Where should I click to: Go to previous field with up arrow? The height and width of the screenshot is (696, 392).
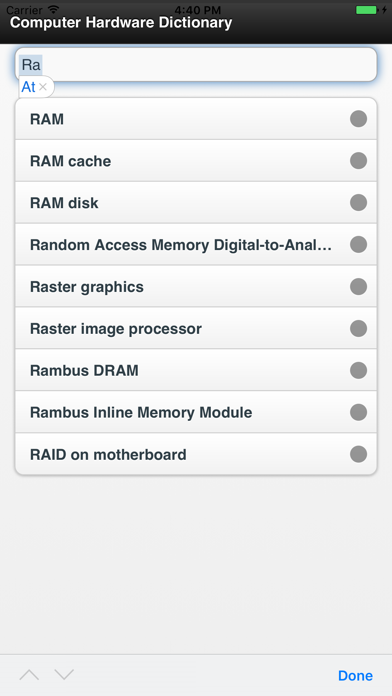[29, 675]
